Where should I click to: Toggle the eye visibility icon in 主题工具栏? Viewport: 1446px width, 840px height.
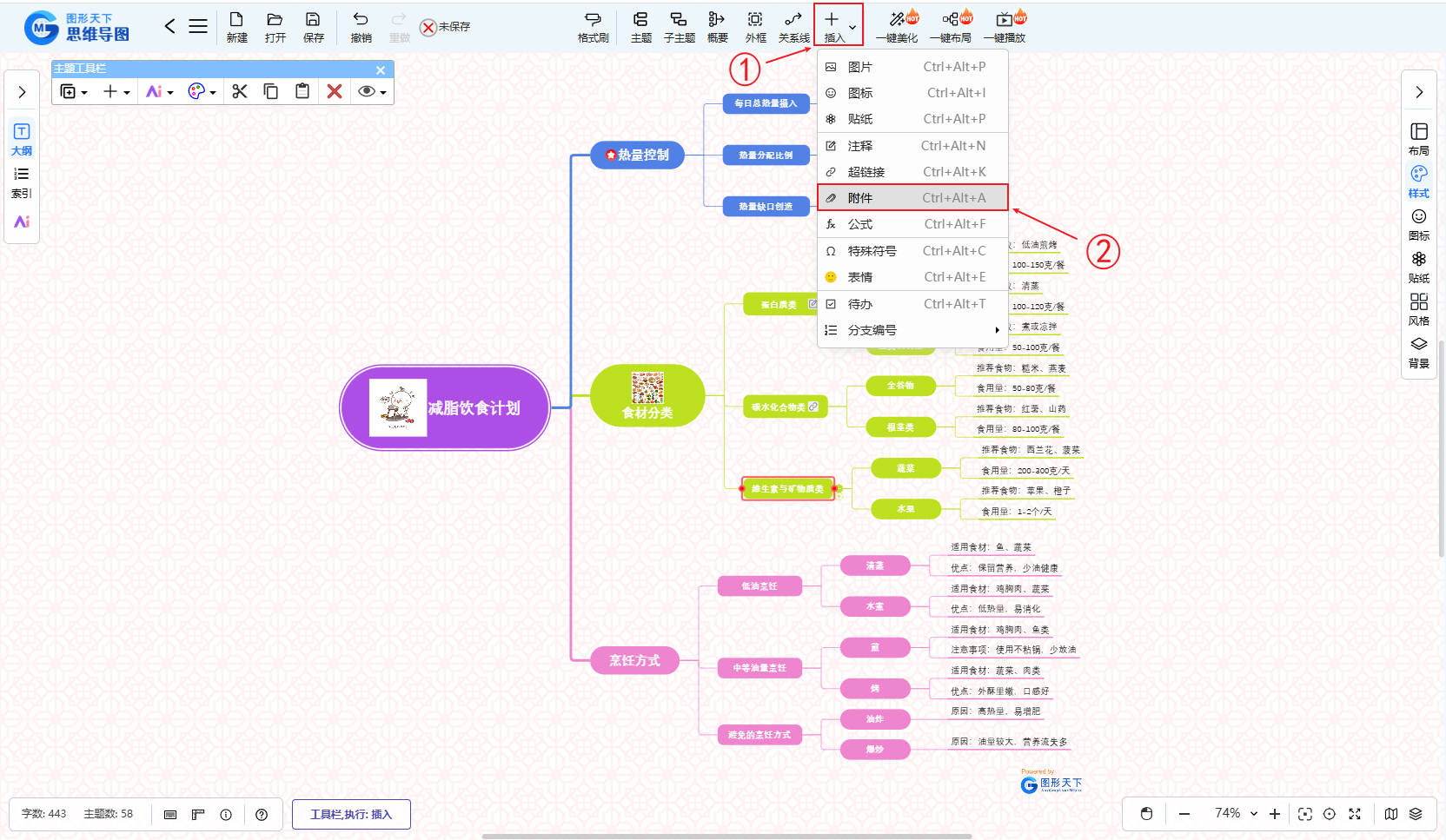(367, 91)
